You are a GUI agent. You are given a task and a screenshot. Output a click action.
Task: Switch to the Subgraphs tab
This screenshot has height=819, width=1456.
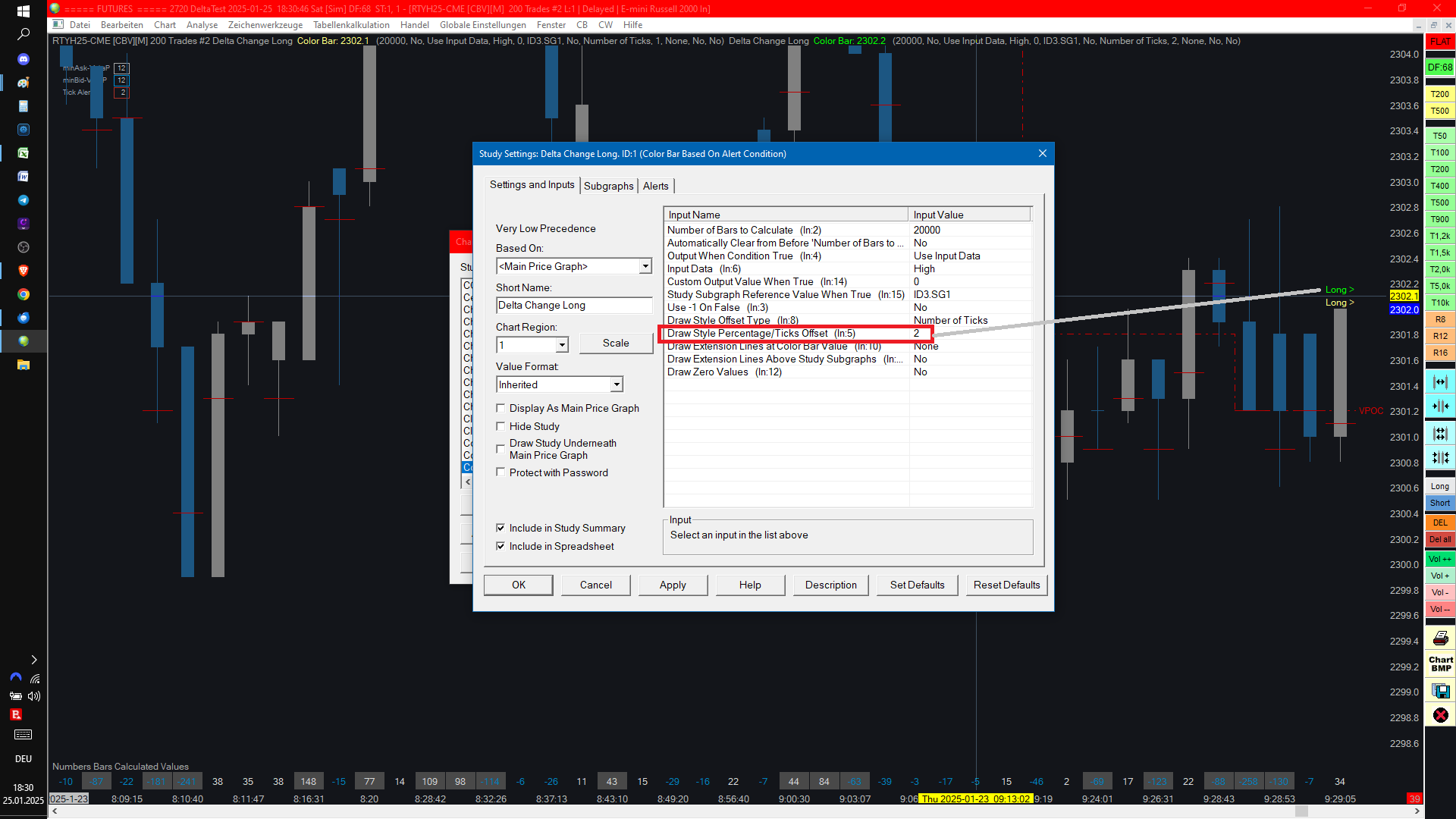608,186
